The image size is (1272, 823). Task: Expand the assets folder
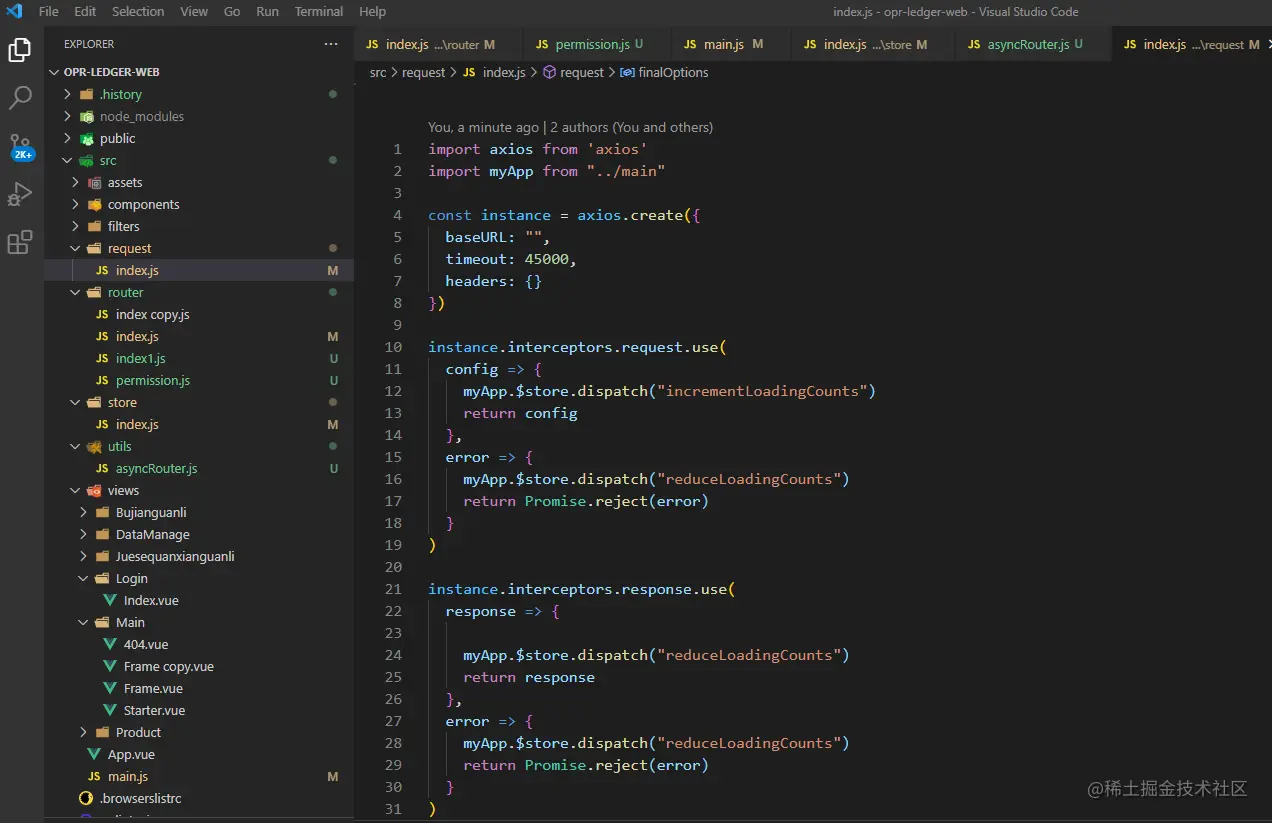tap(75, 182)
